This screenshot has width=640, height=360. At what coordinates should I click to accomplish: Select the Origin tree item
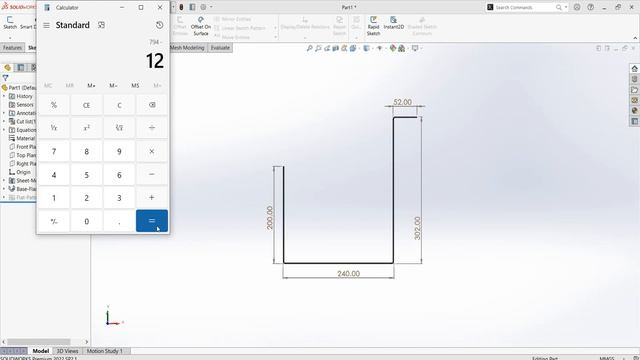tap(20, 172)
